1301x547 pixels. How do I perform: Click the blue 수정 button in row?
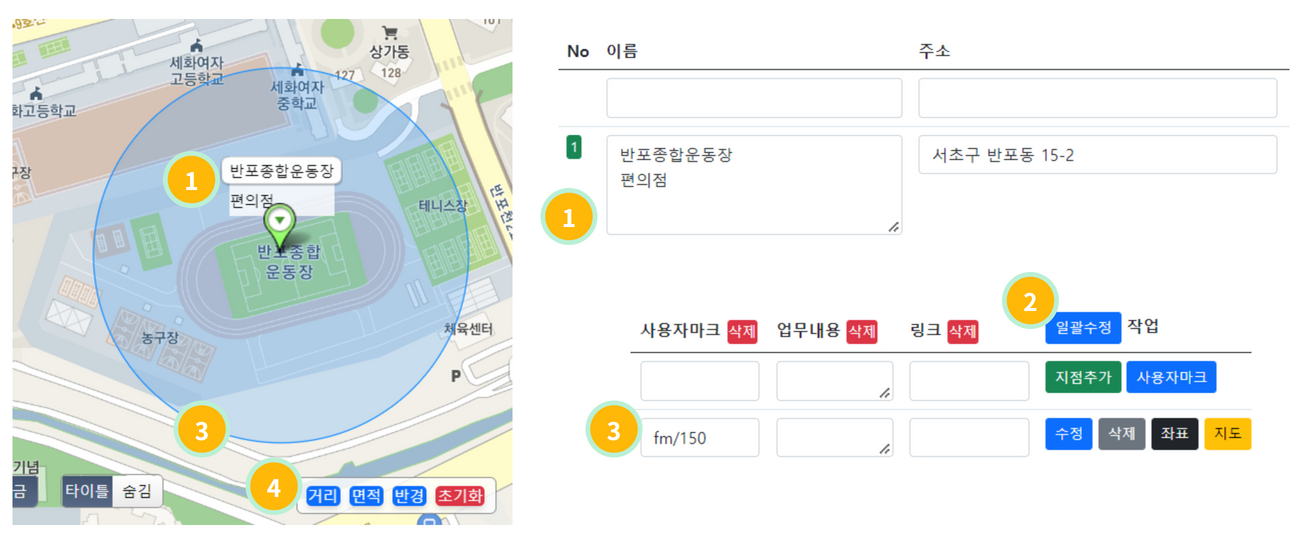tap(1068, 434)
